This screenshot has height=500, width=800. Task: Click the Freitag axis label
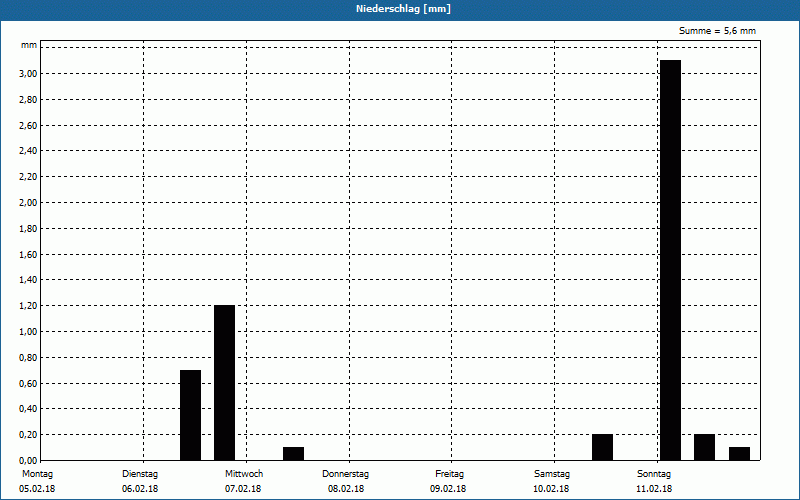tap(449, 474)
